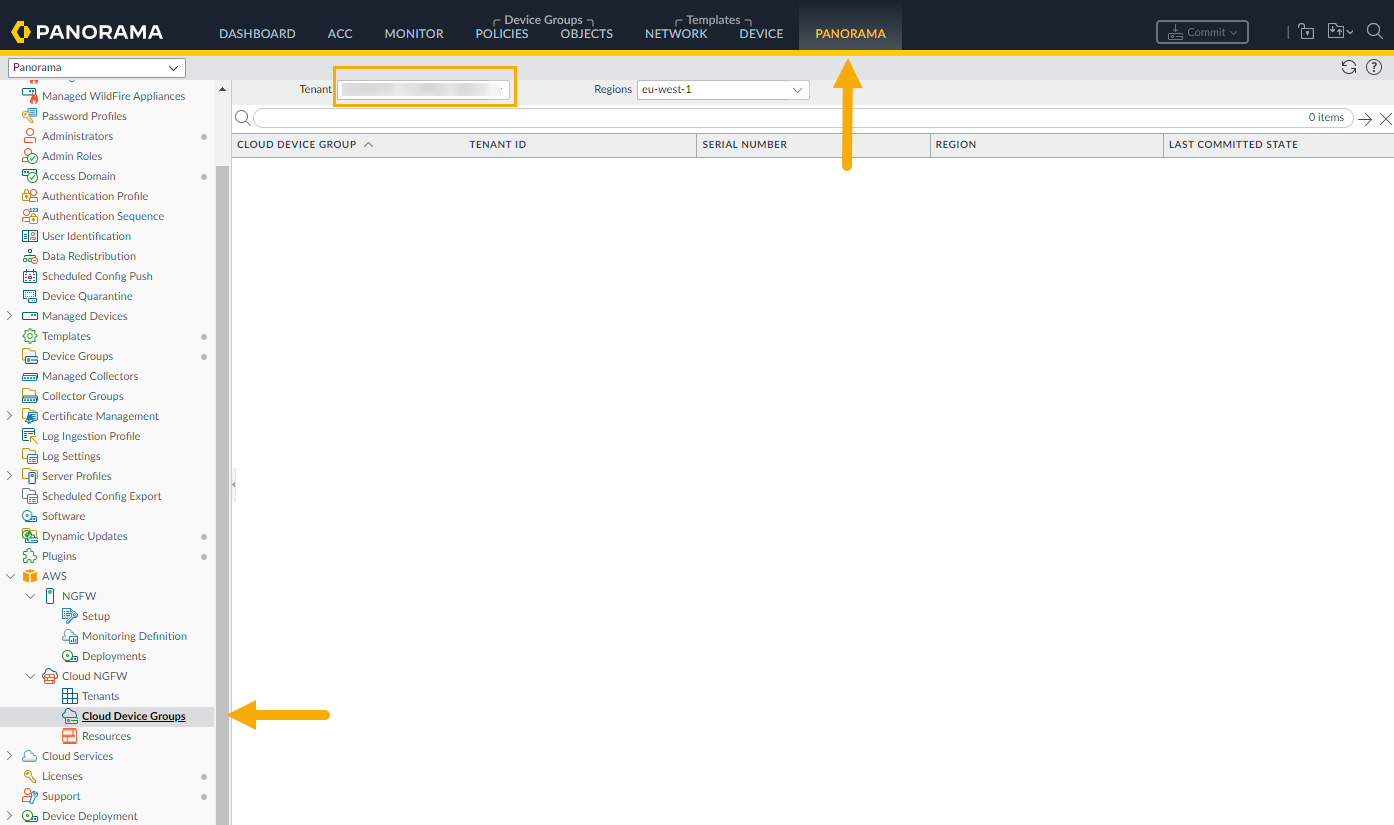The image size is (1394, 825).
Task: Click the Collector Groups icon
Action: [x=30, y=396]
